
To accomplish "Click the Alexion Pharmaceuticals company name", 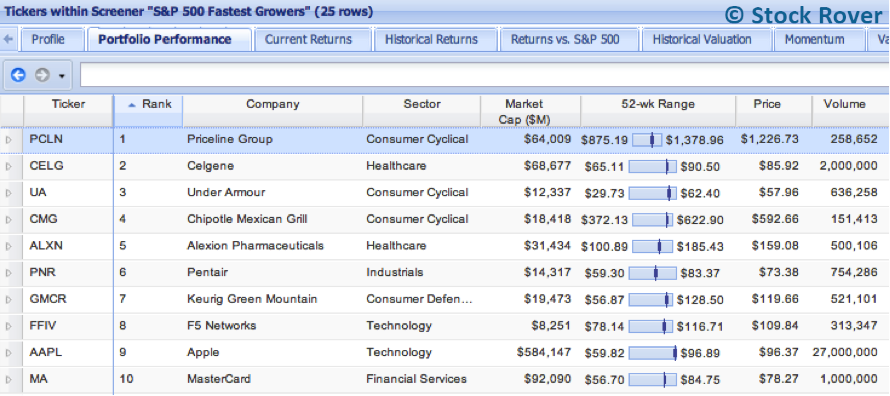I will pos(255,246).
